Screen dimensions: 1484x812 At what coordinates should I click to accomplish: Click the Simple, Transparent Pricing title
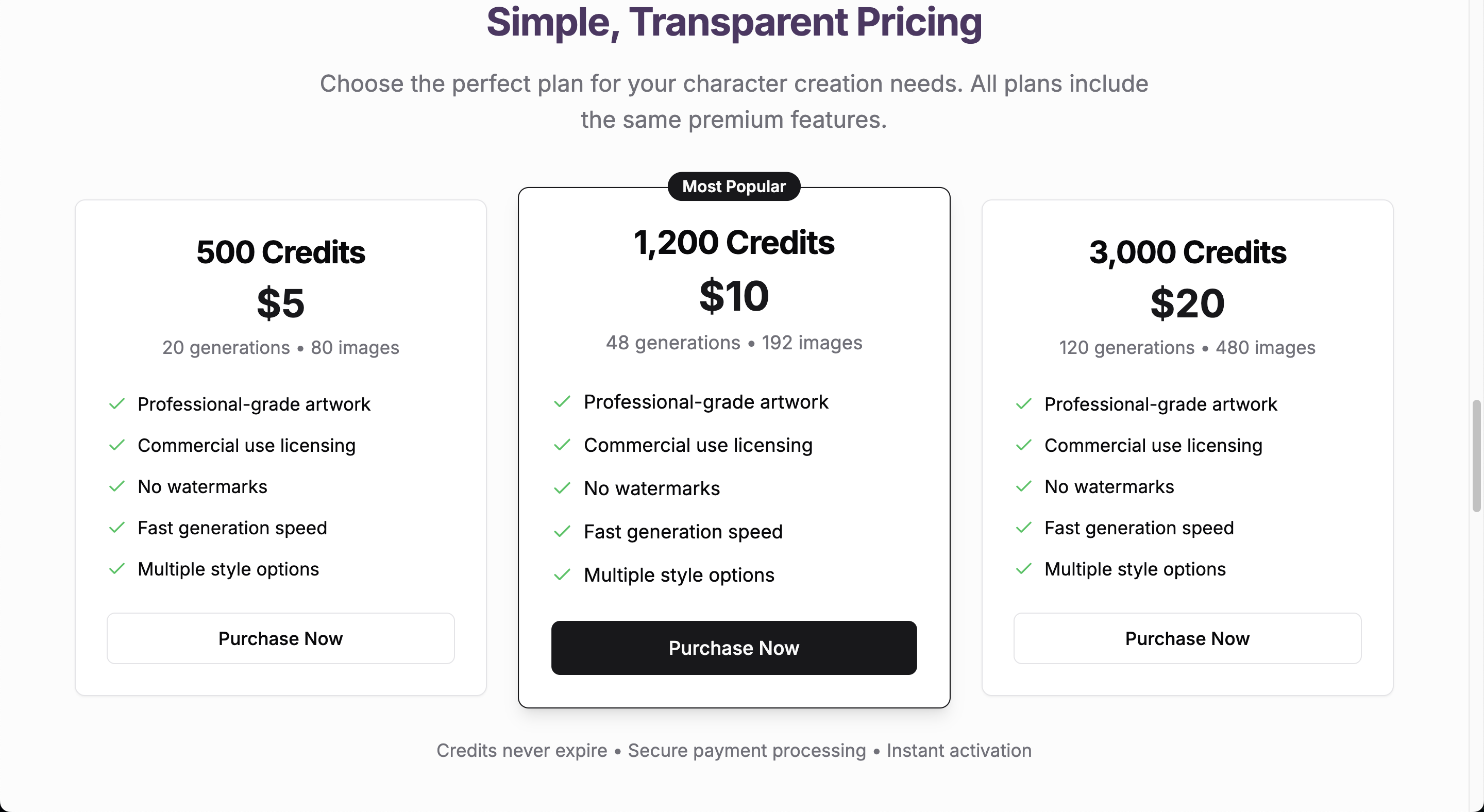coord(733,23)
